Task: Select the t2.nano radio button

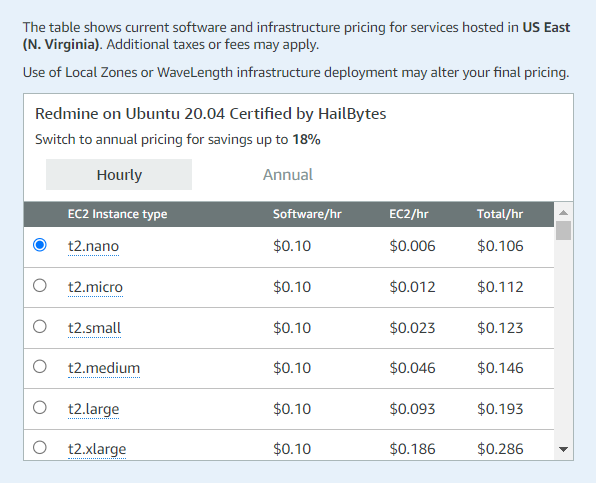Action: click(x=40, y=245)
